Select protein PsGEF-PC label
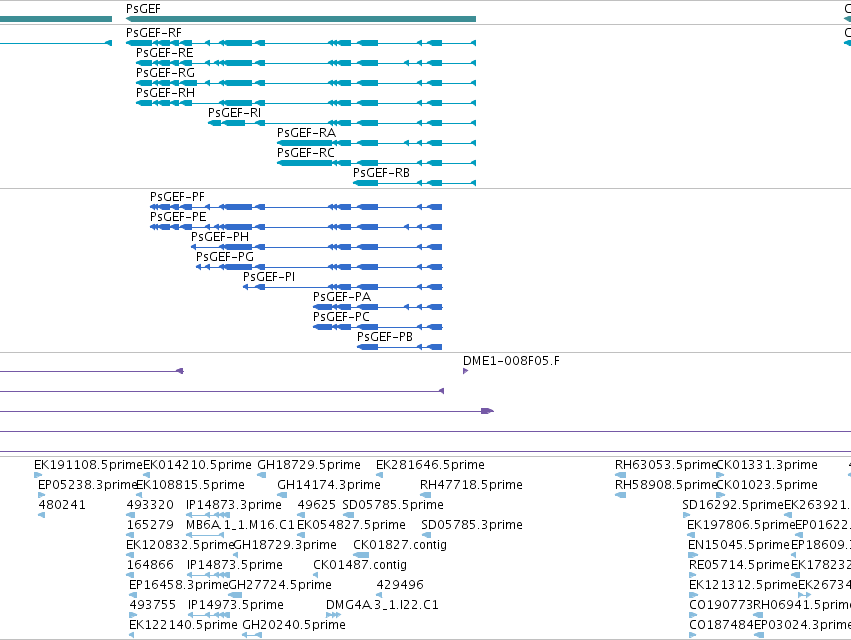Image resolution: width=851 pixels, height=640 pixels. [x=341, y=318]
